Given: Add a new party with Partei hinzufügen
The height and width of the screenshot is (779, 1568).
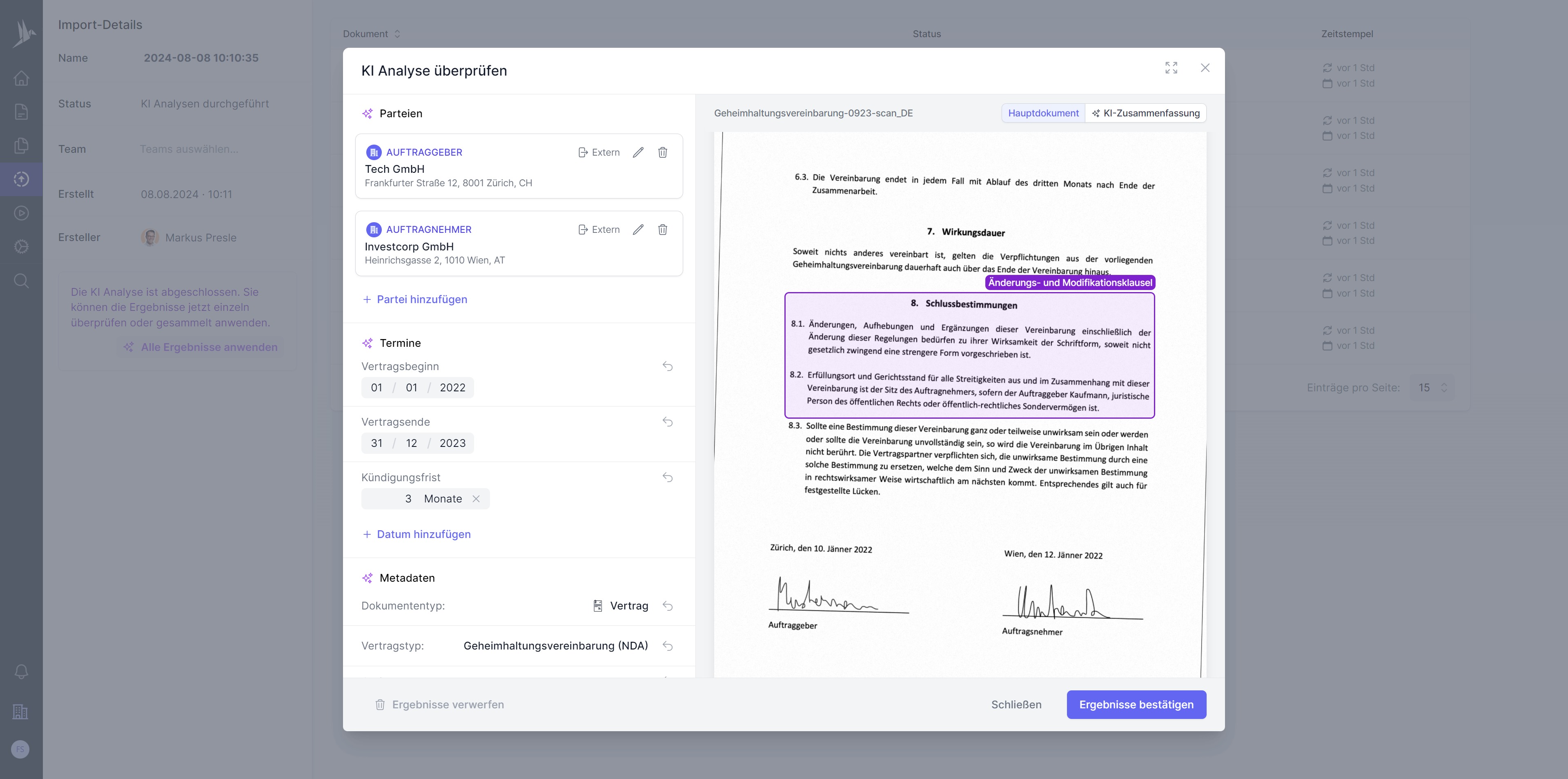Looking at the screenshot, I should [415, 300].
